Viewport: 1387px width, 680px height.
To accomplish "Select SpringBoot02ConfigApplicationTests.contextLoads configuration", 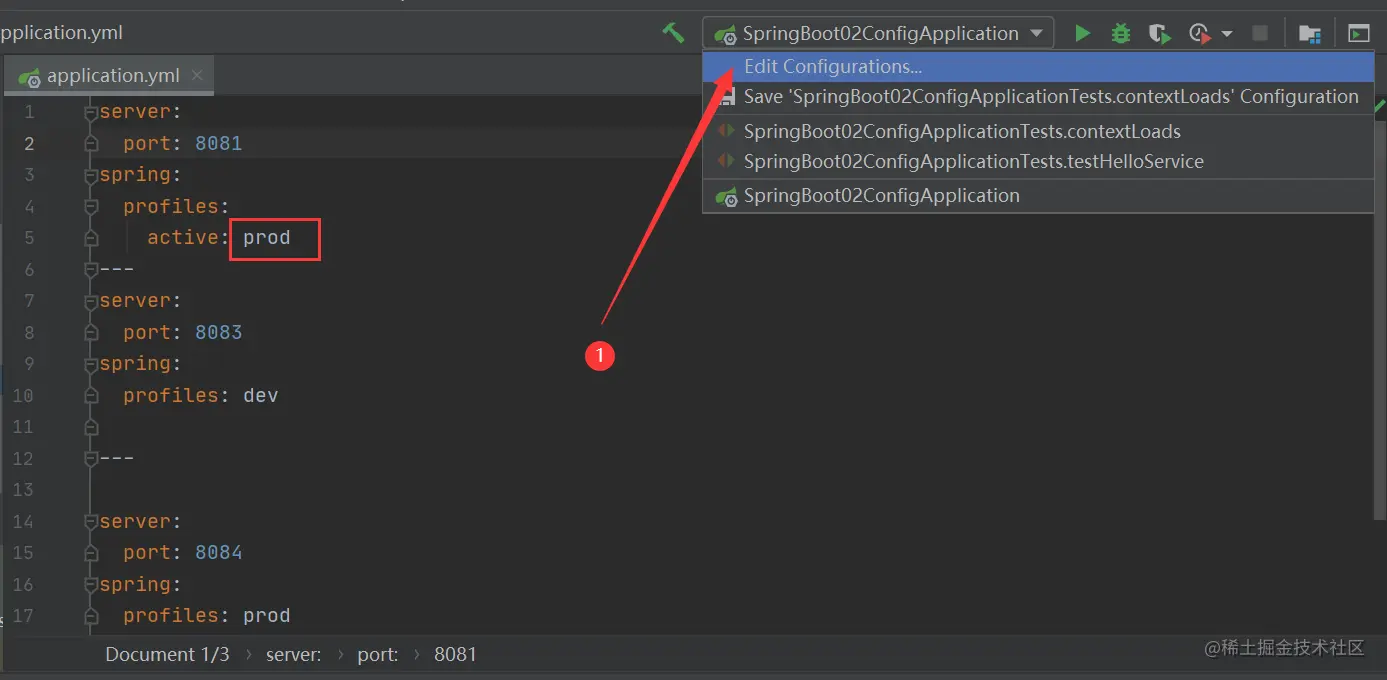I will coord(1038,132).
